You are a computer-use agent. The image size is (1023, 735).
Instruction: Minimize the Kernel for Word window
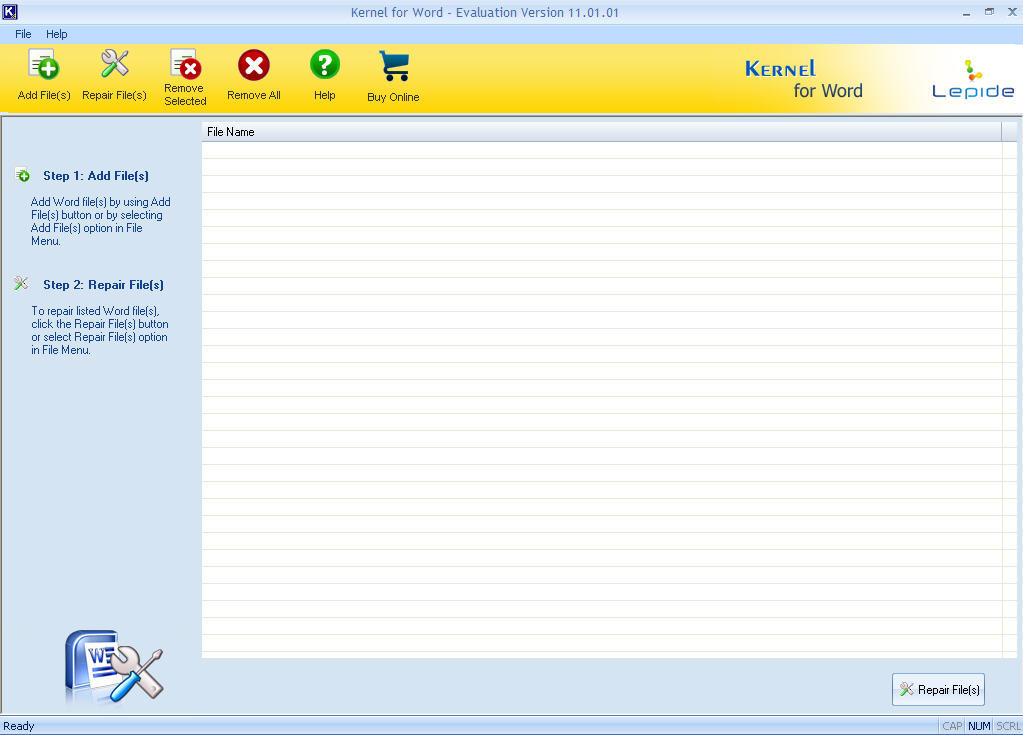pos(966,12)
